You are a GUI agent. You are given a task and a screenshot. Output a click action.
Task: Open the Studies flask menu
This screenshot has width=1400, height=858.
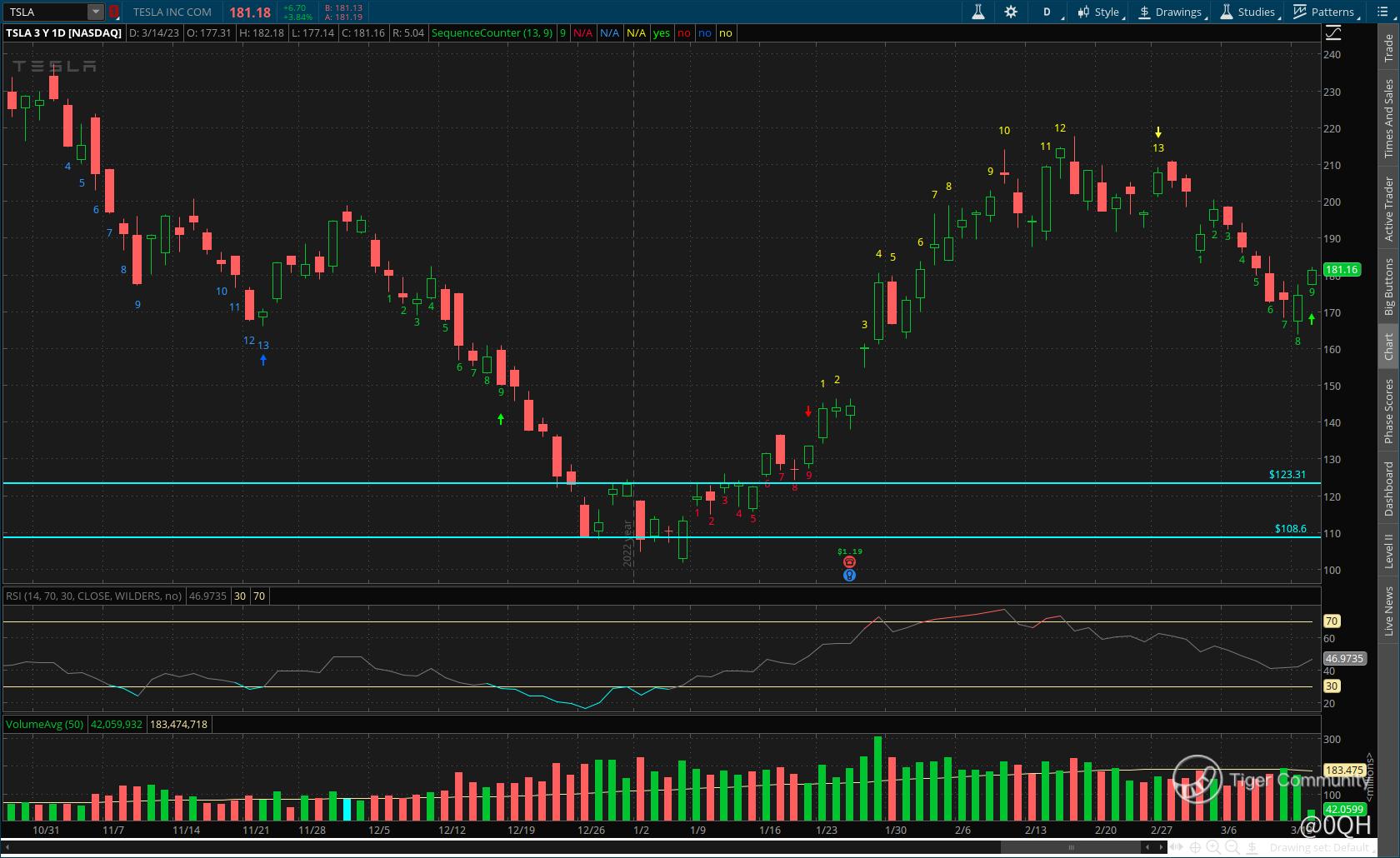click(x=1248, y=12)
